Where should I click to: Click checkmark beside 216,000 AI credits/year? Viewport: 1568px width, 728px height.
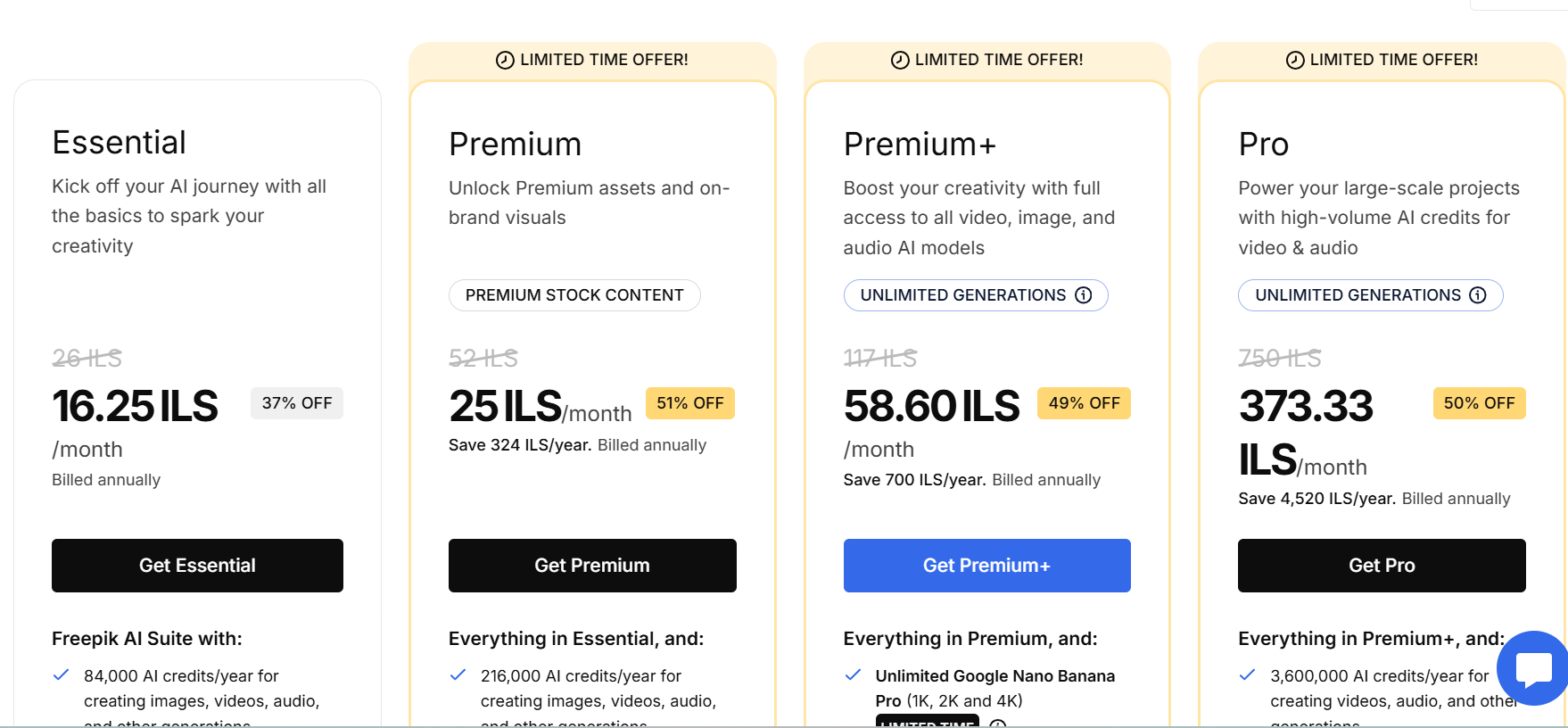(x=458, y=675)
